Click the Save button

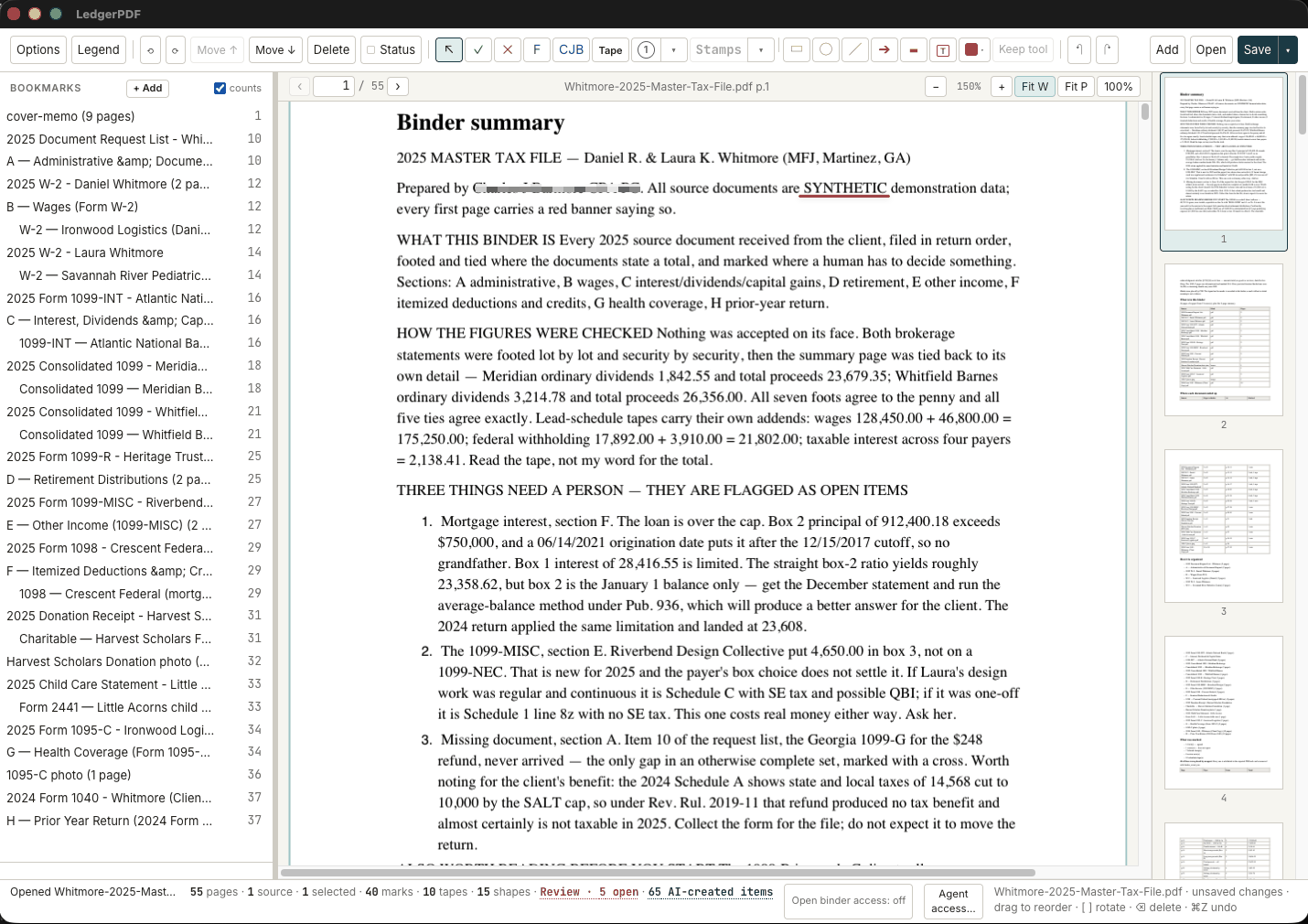click(x=1258, y=49)
